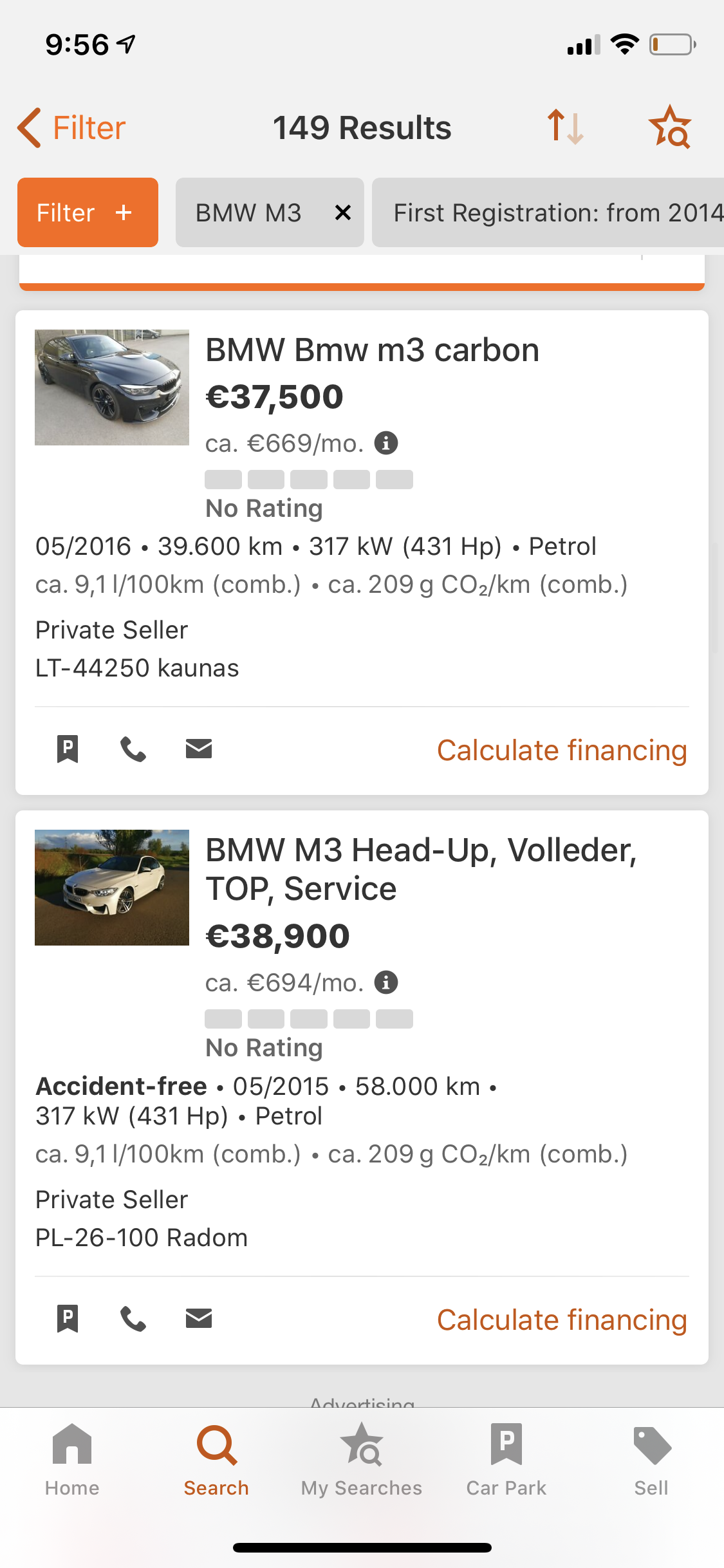Show info for €694/mo. financing estimate
724x1568 pixels.
tap(386, 982)
